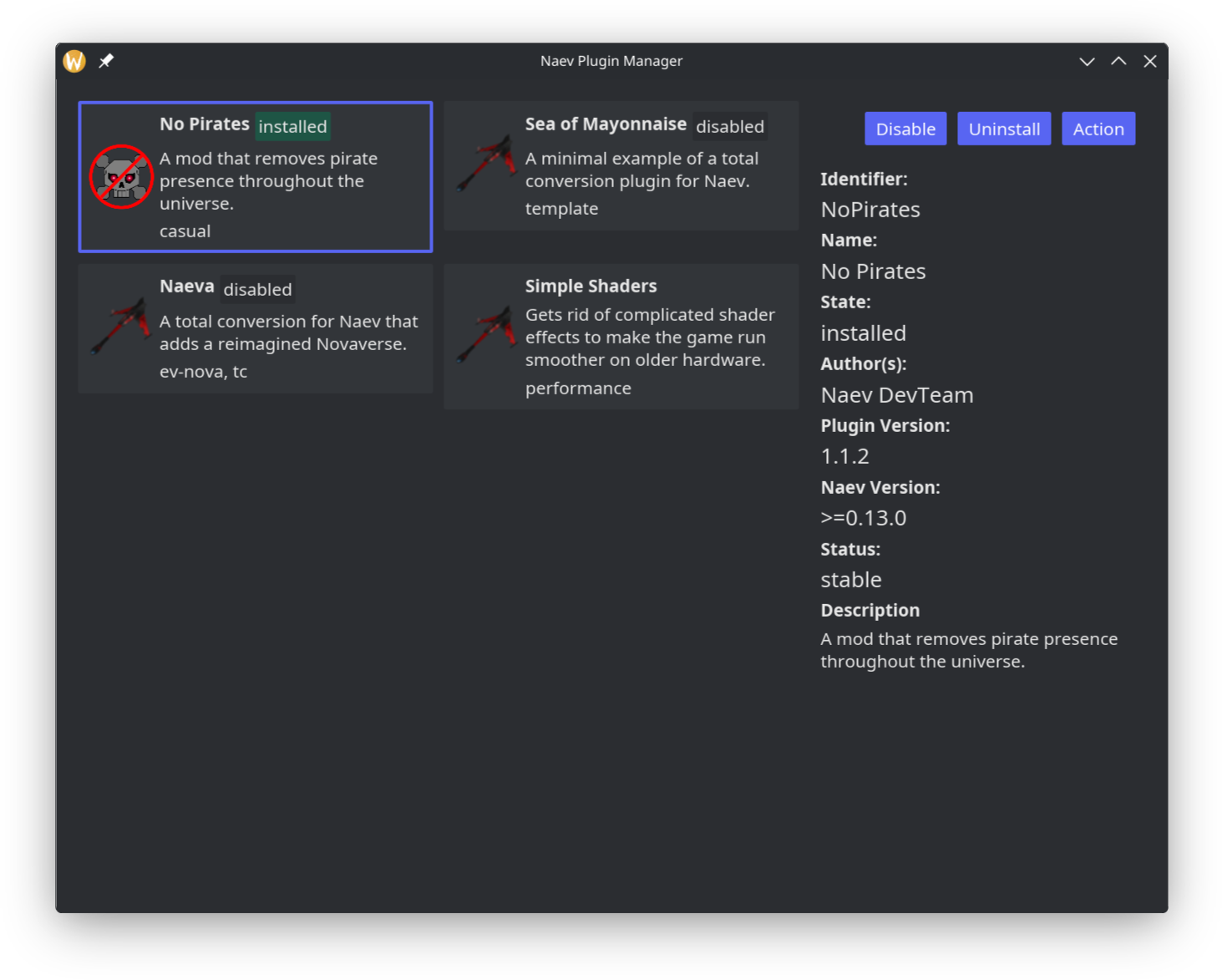The height and width of the screenshot is (980, 1222).
Task: Open the Action dropdown
Action: click(x=1098, y=129)
